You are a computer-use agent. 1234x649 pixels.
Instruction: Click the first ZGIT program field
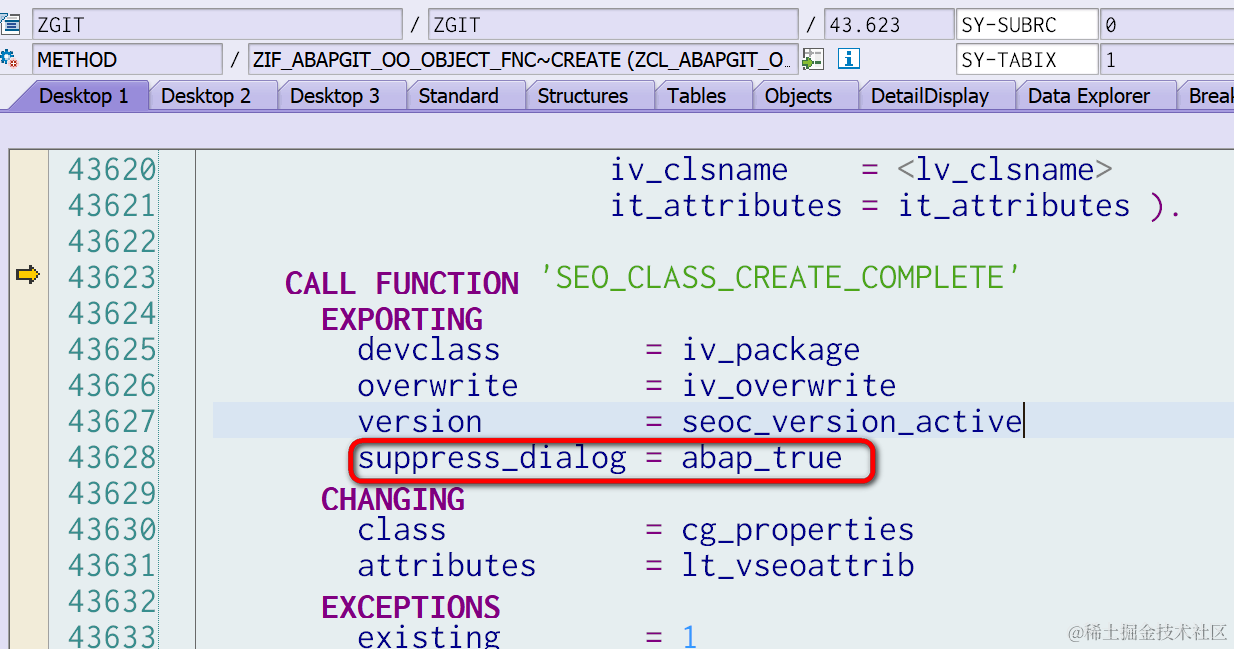217,25
